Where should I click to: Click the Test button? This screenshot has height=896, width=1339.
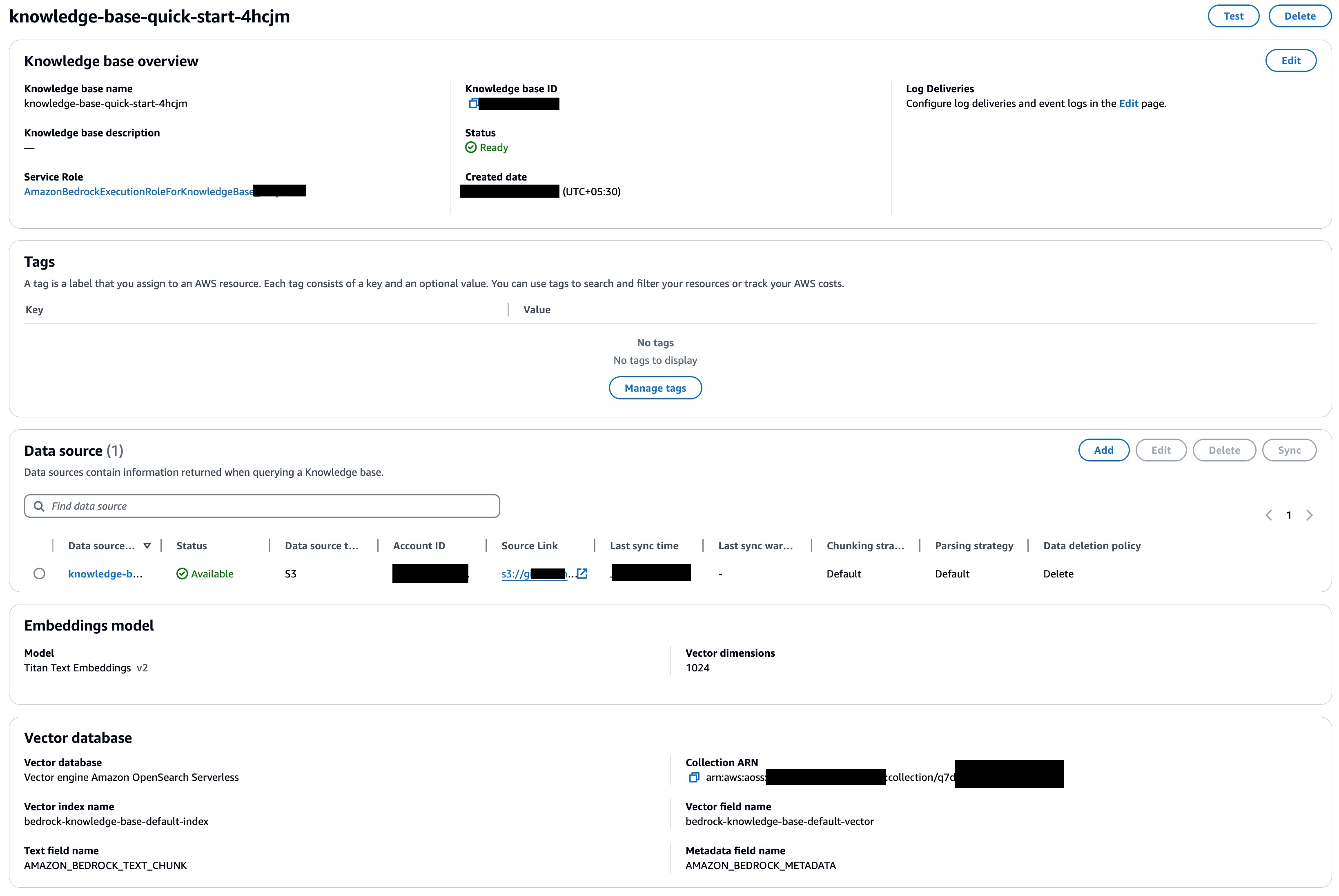1233,16
